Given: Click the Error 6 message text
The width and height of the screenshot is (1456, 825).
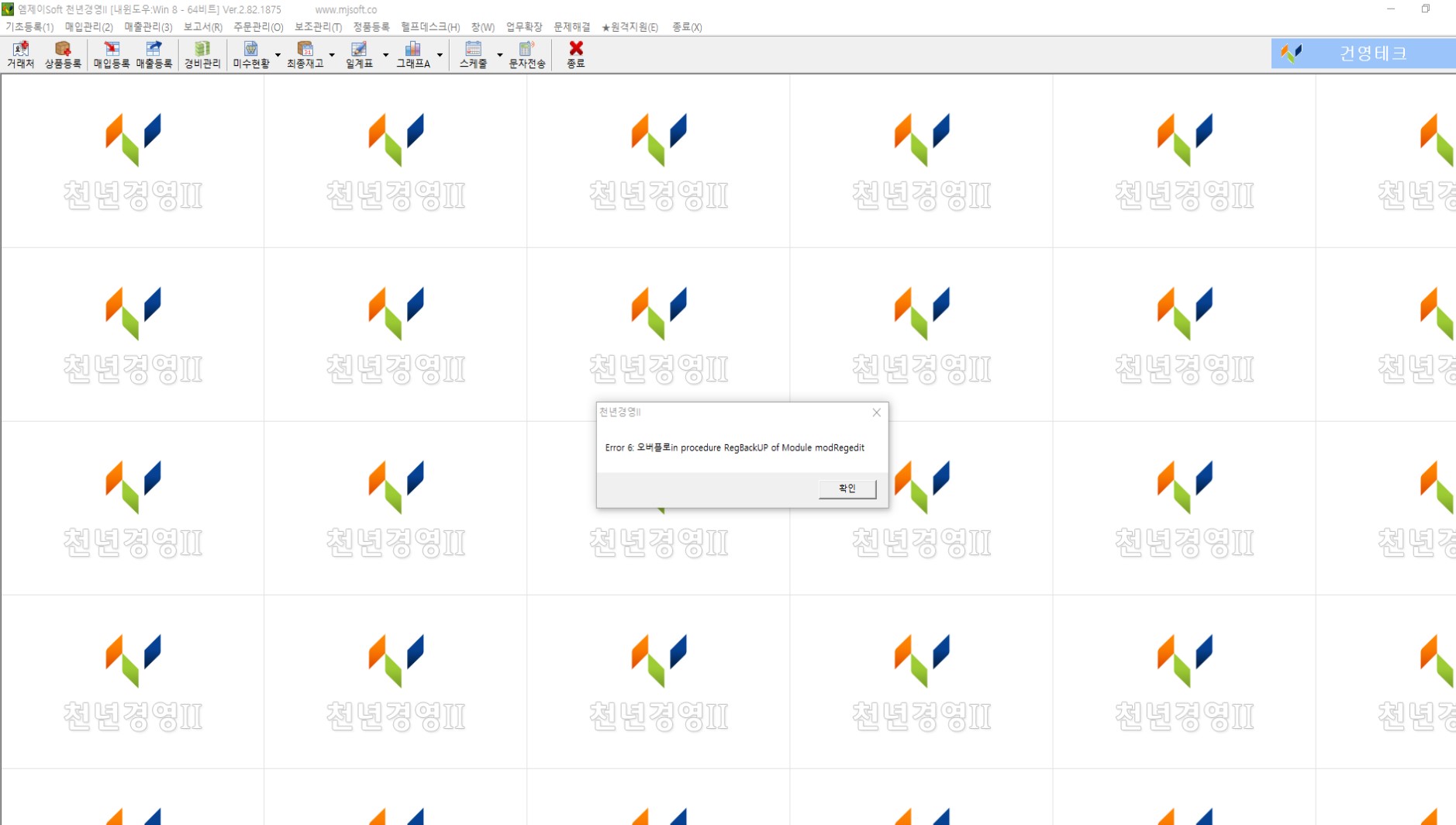Looking at the screenshot, I should pos(734,447).
